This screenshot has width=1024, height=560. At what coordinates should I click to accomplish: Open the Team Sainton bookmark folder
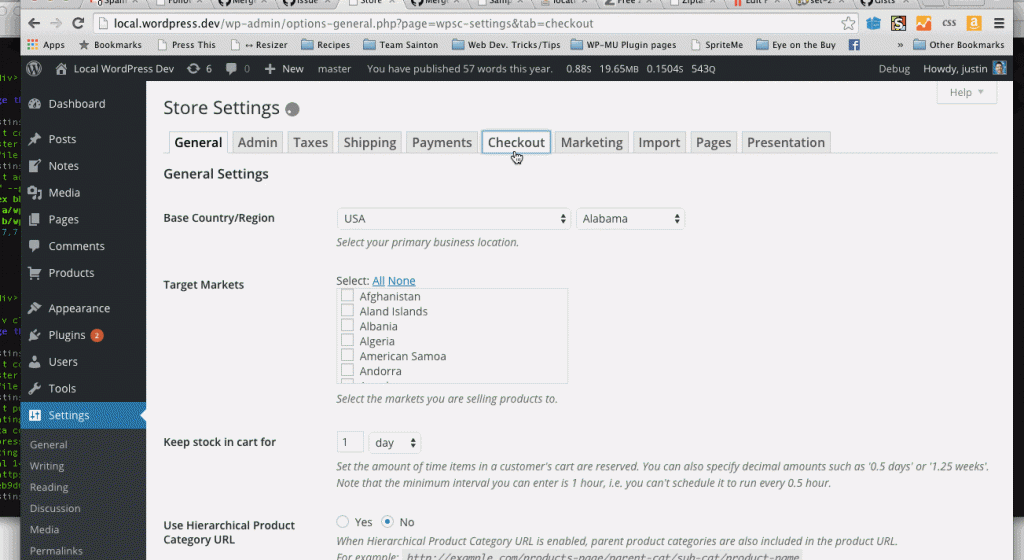(400, 44)
